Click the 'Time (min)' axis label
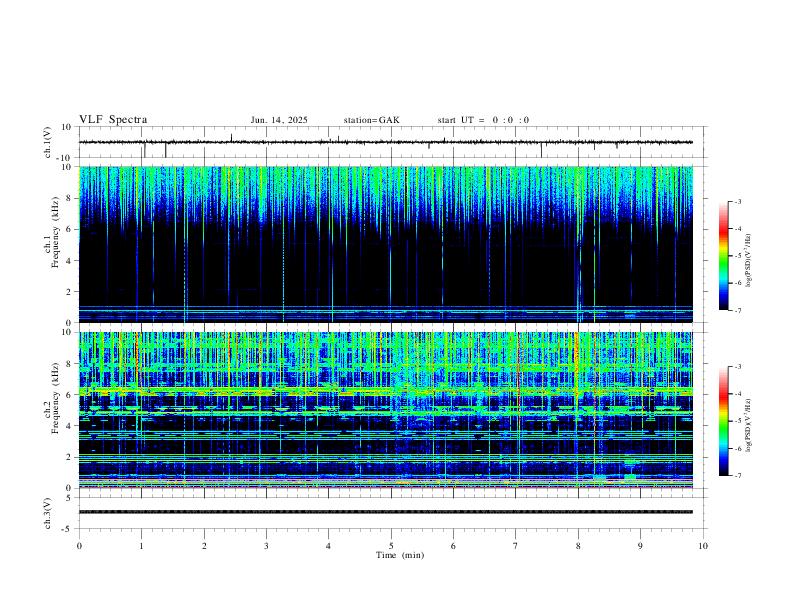The image size is (792, 612). [400, 555]
